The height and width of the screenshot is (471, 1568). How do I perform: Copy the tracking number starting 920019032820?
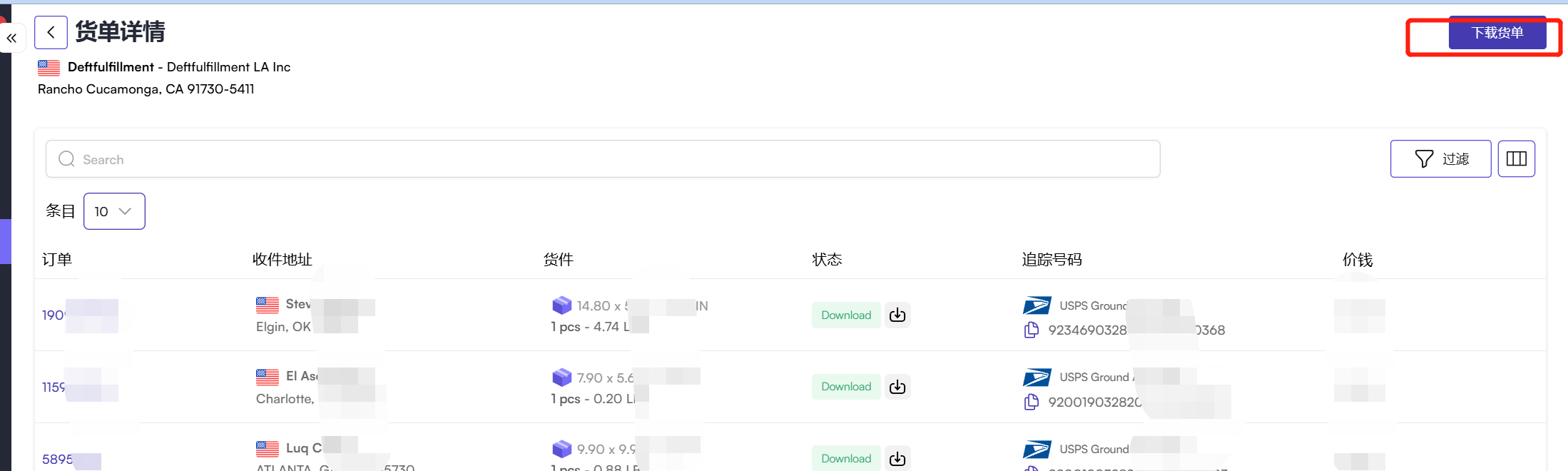[x=1032, y=402]
